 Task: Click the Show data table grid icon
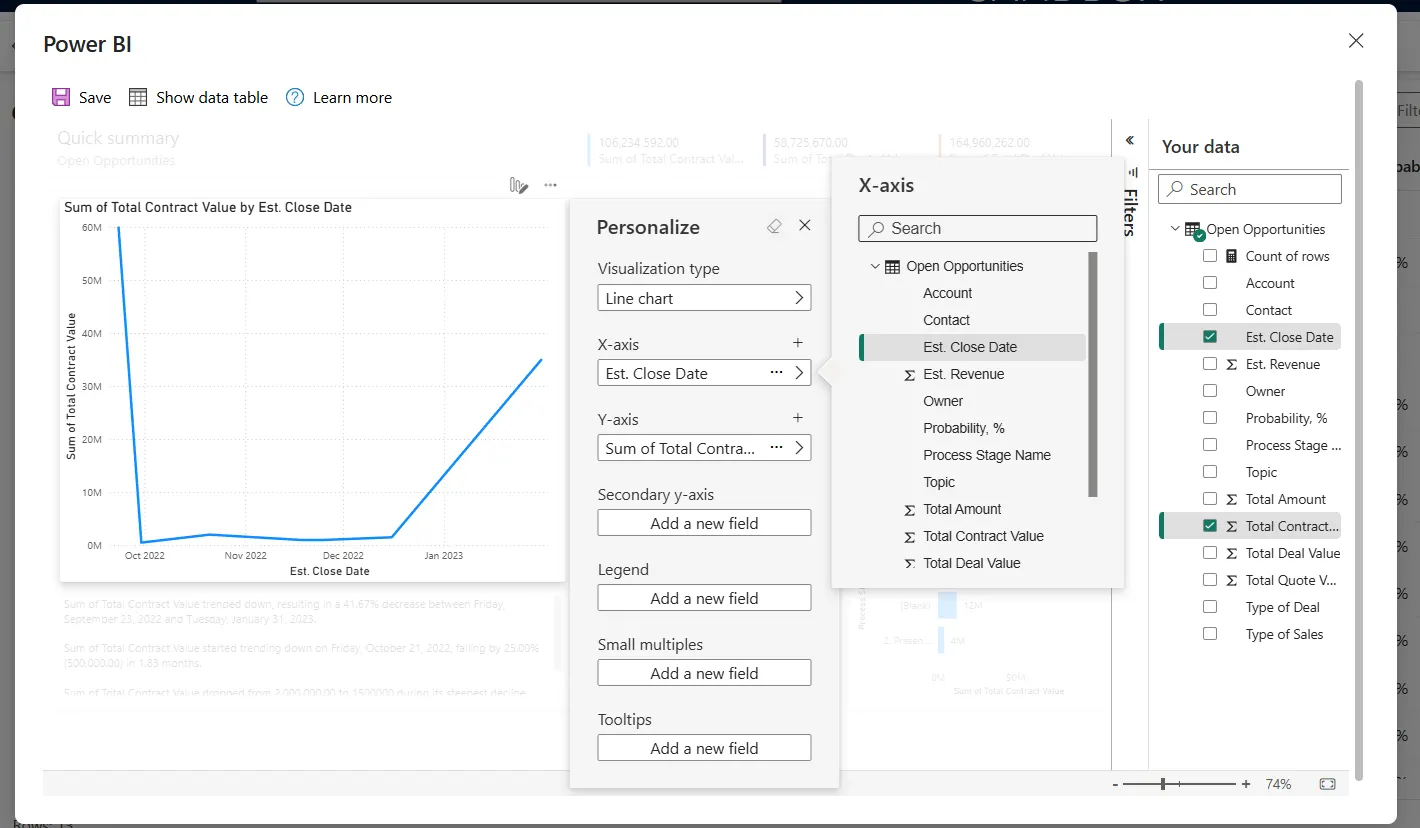coord(138,97)
